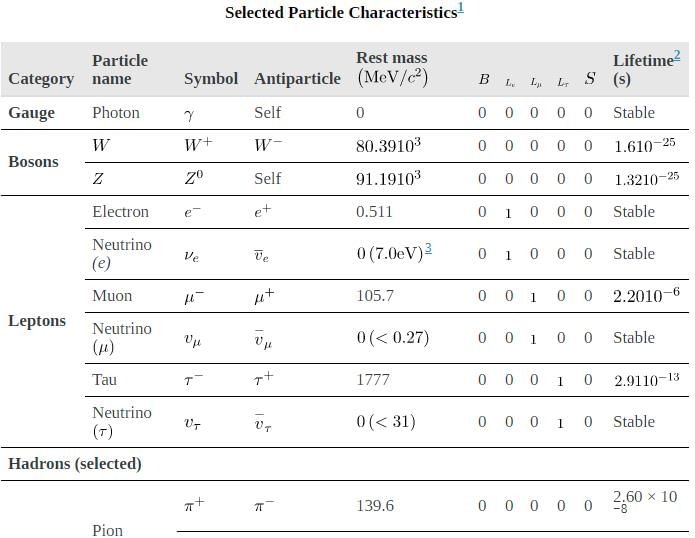Click the Leptons category label

point(37,321)
